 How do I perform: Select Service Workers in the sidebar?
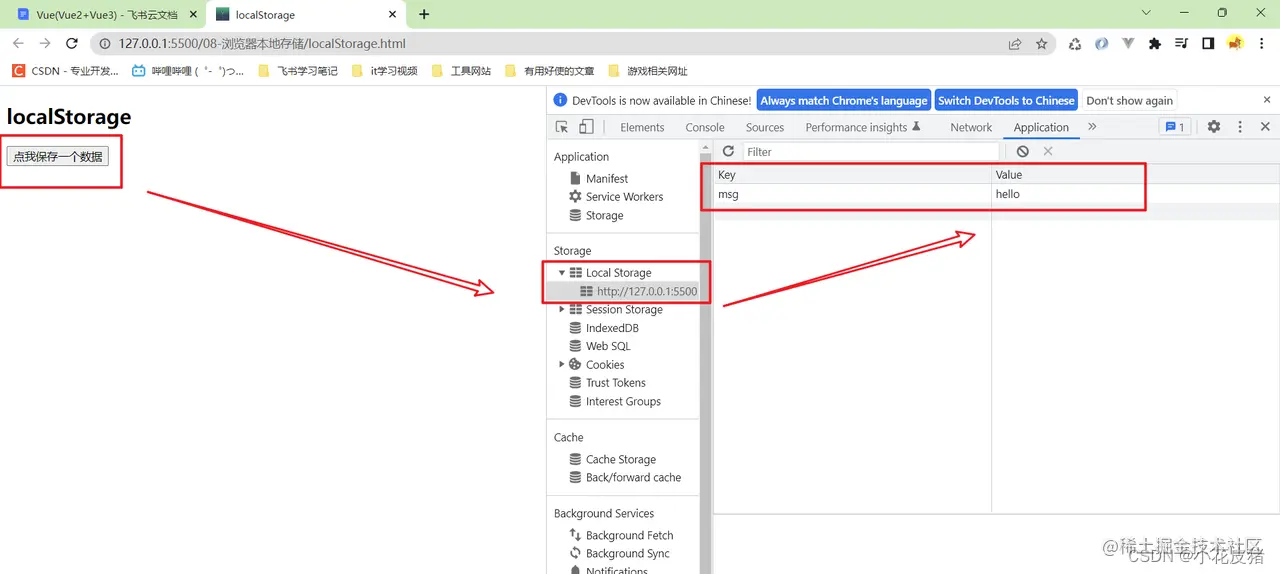click(624, 197)
